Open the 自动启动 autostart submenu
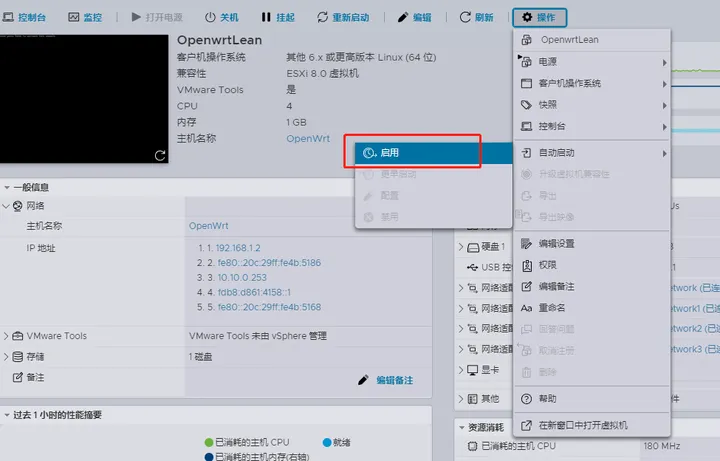Screen dimensions: 720x461 click(x=591, y=153)
